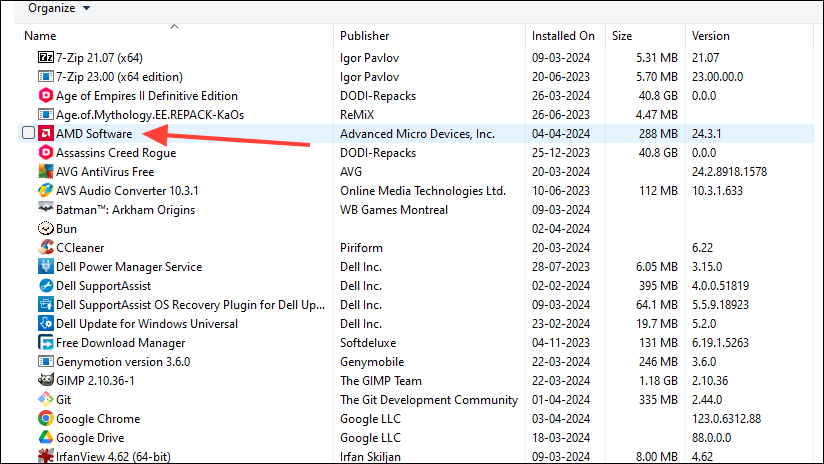Click publisher 'The GIMP Team' cell
The height and width of the screenshot is (464, 824).
(x=380, y=380)
